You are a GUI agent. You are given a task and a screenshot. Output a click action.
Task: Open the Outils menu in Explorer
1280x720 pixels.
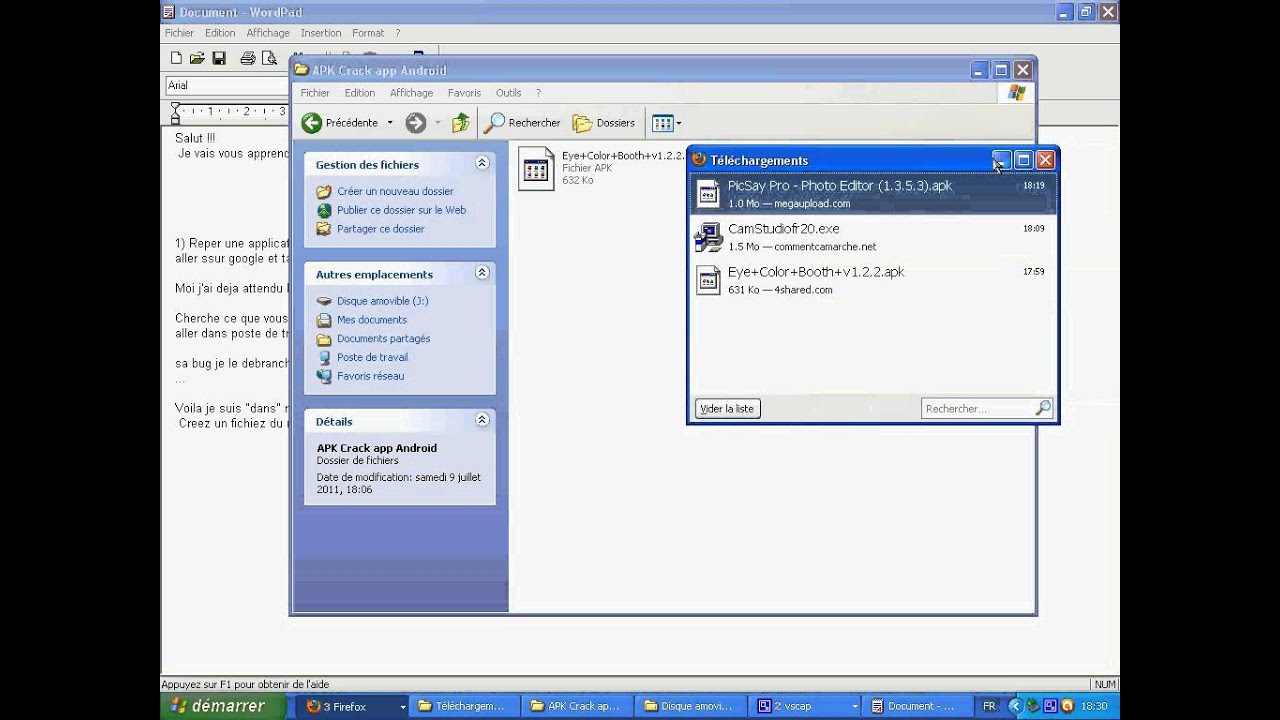(508, 93)
